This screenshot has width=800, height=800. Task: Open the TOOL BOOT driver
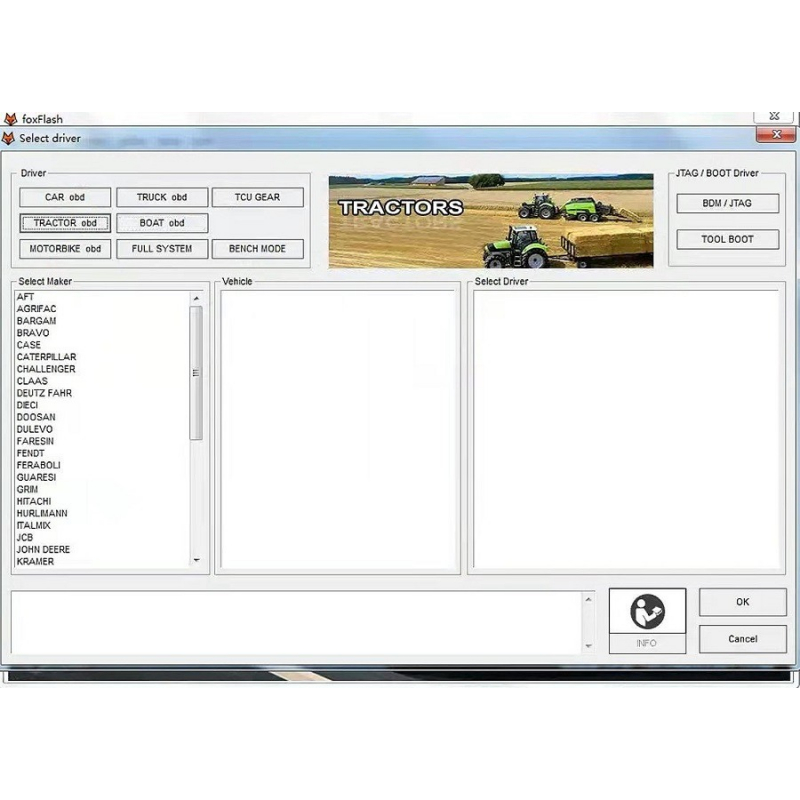tap(728, 239)
